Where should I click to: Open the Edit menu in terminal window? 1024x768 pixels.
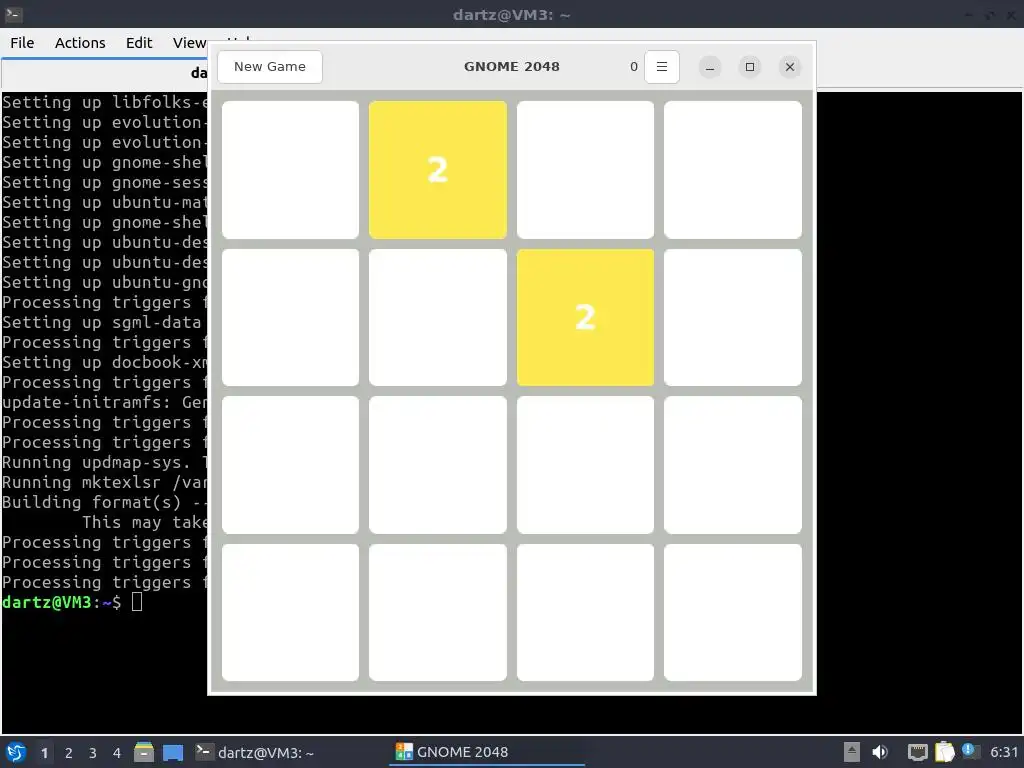click(x=138, y=43)
